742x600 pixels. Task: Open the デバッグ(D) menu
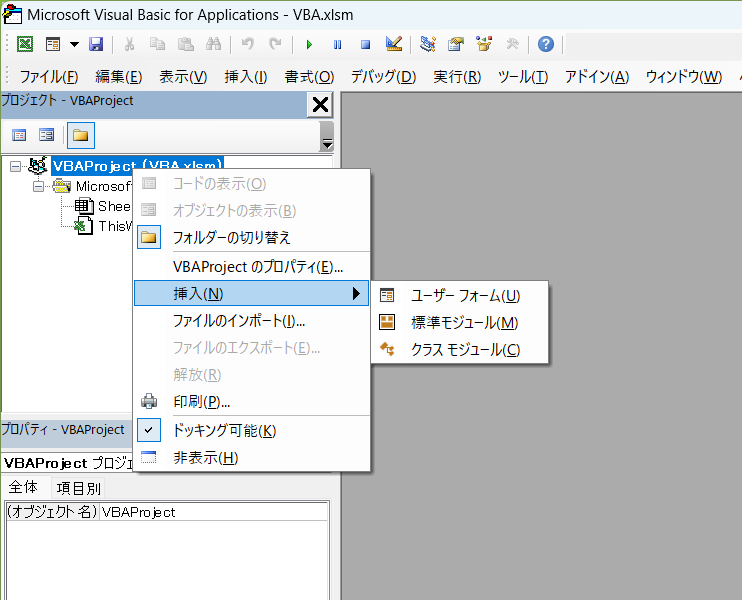coord(383,76)
